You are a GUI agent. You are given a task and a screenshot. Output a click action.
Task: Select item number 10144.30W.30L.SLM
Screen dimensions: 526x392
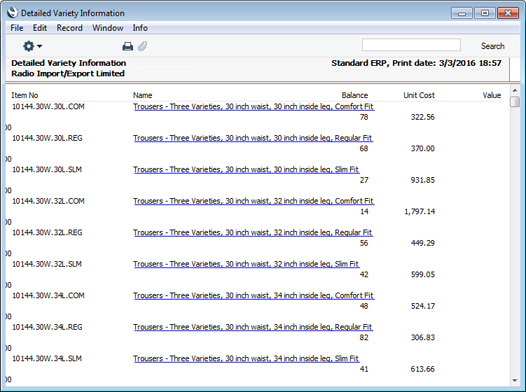pos(47,170)
